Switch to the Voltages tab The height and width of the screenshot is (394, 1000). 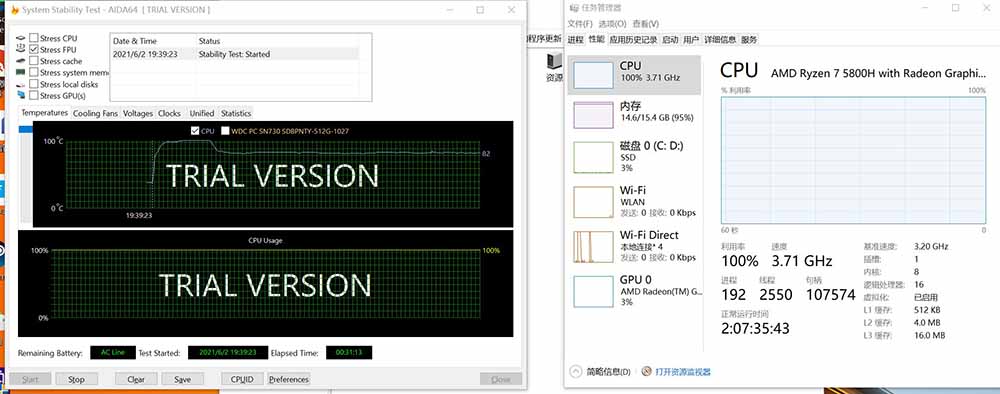click(x=138, y=113)
